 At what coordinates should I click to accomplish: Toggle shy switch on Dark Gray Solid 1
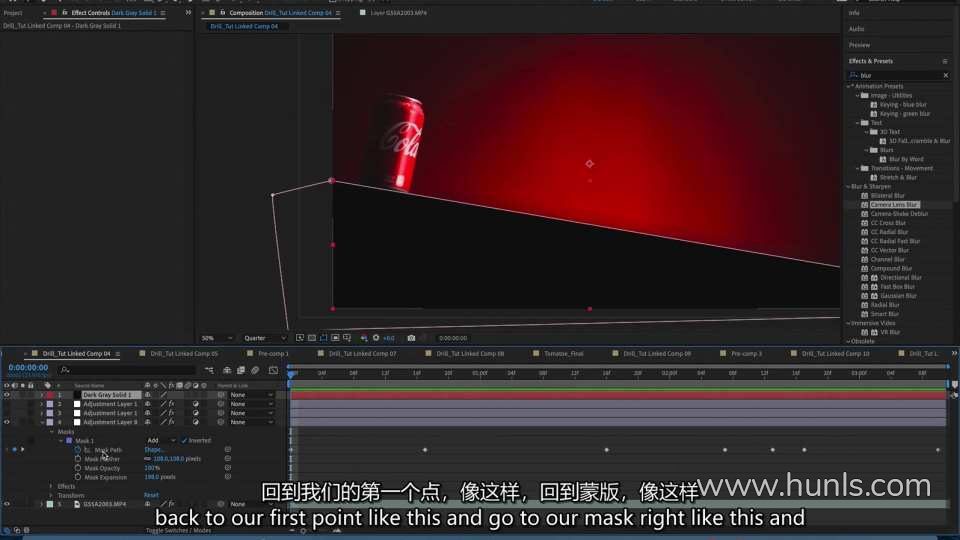click(x=148, y=395)
